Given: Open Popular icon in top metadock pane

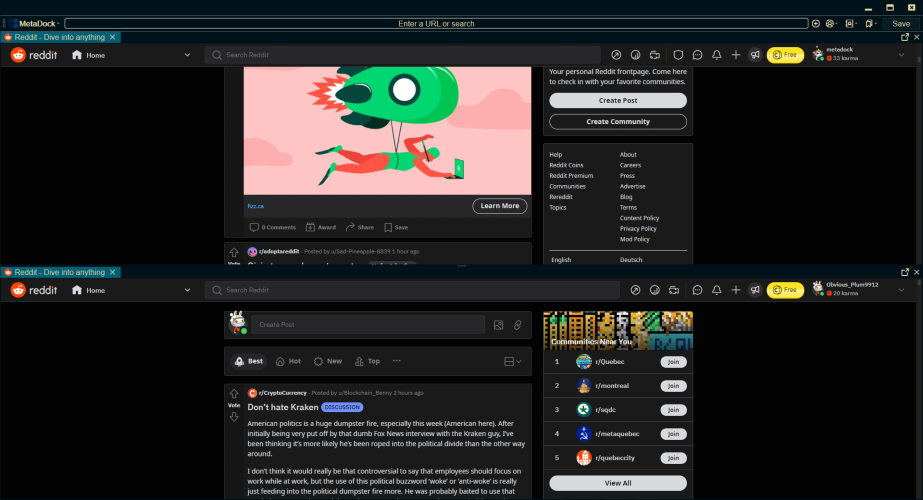Looking at the screenshot, I should coord(616,55).
